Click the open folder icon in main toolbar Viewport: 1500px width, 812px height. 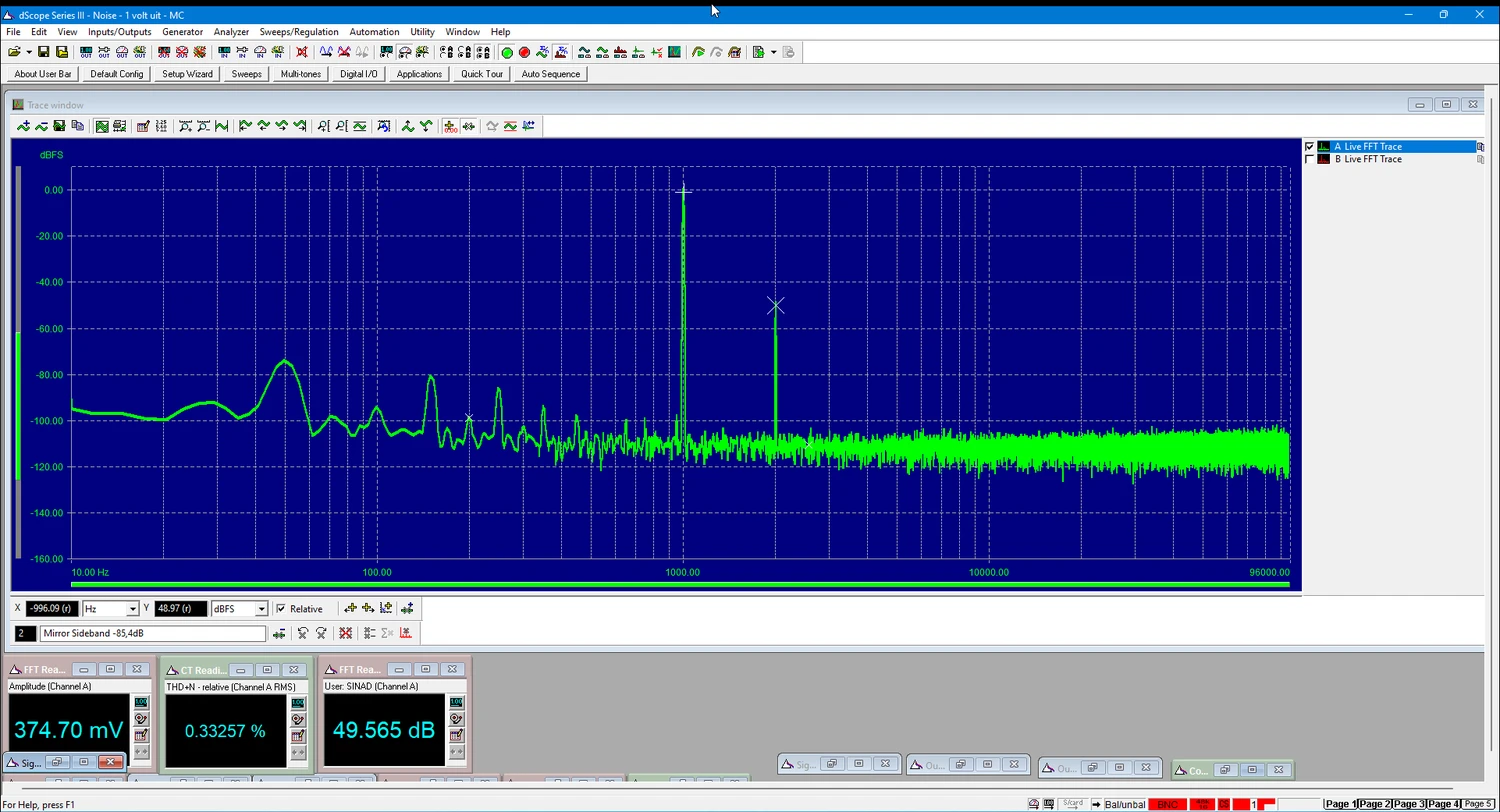click(x=14, y=53)
